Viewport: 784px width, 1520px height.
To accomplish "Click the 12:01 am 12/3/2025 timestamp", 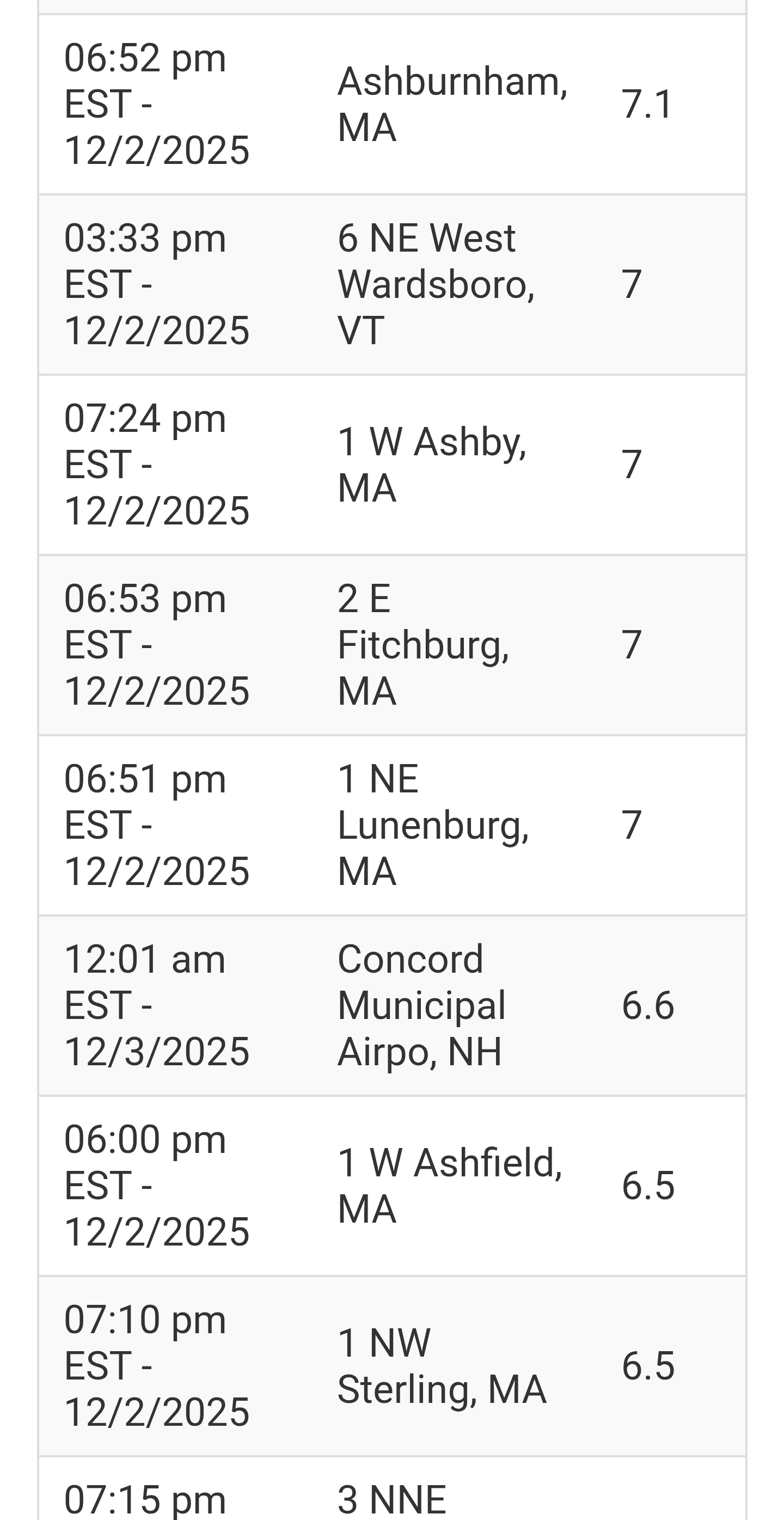I will coord(156,1005).
